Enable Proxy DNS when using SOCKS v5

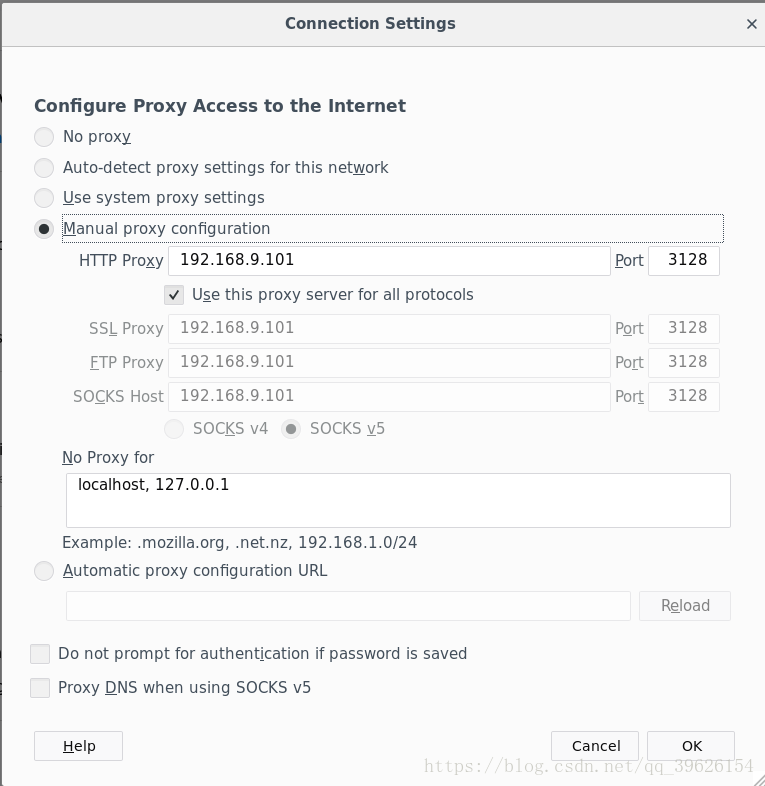pyautogui.click(x=40, y=688)
